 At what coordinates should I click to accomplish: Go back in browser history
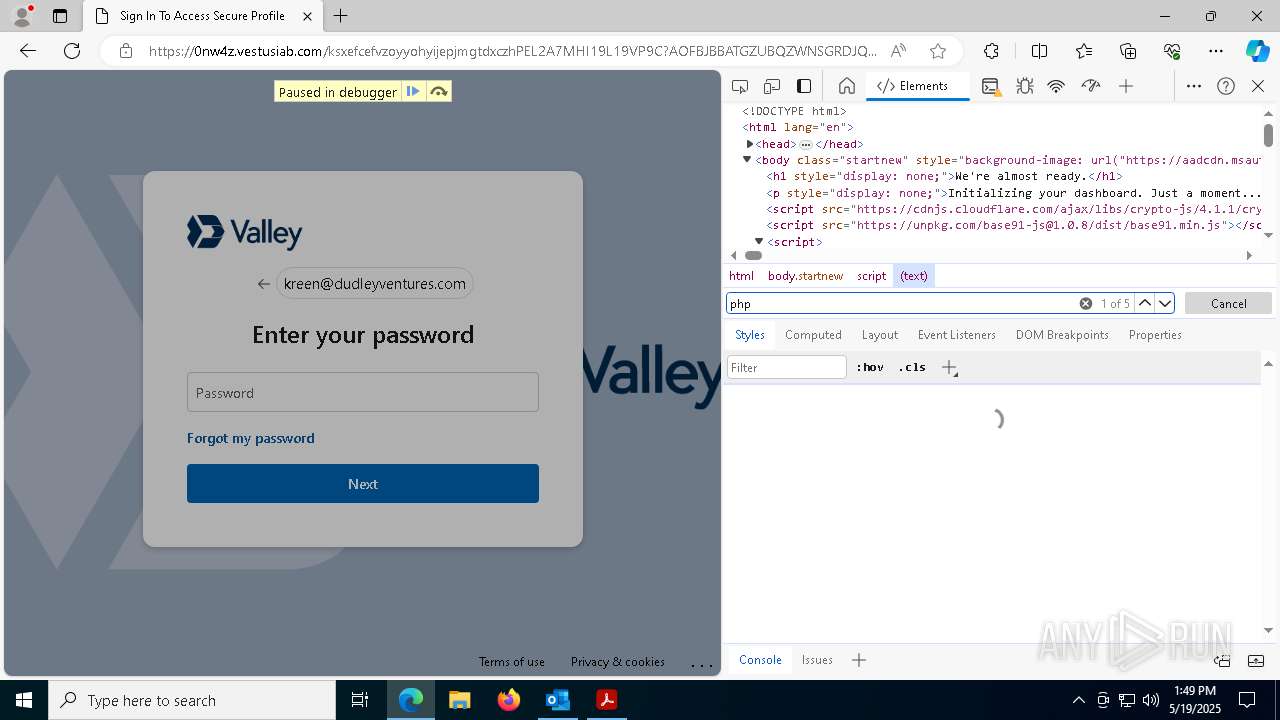point(28,51)
